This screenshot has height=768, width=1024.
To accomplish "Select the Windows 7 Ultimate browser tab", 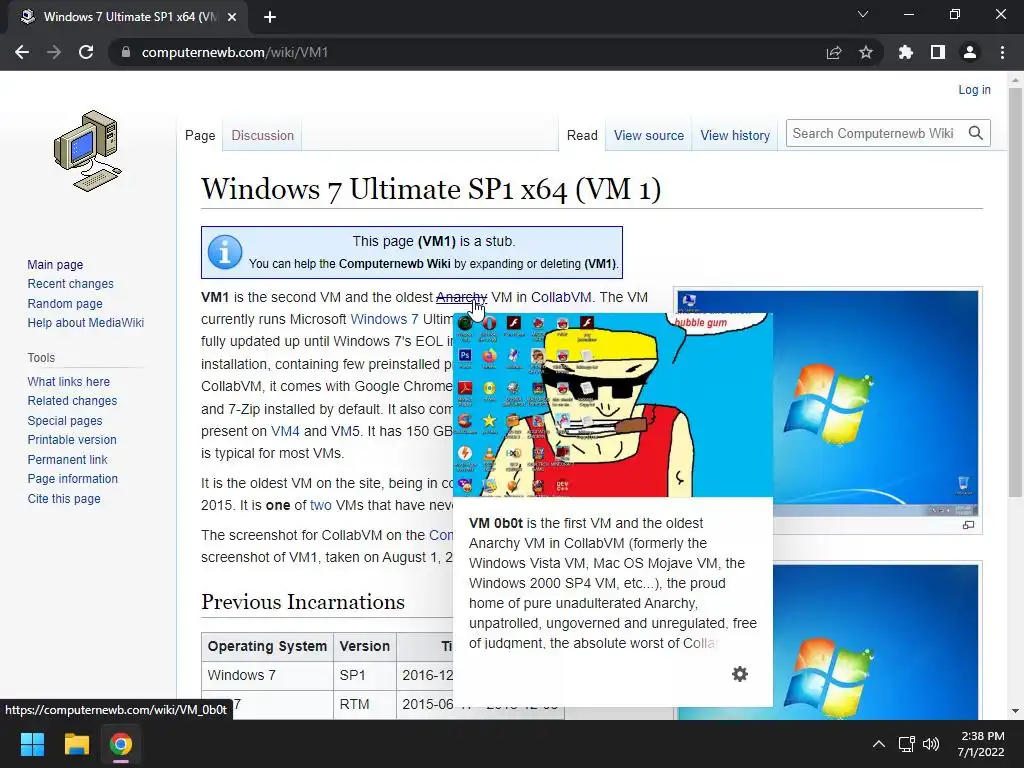I will [129, 17].
